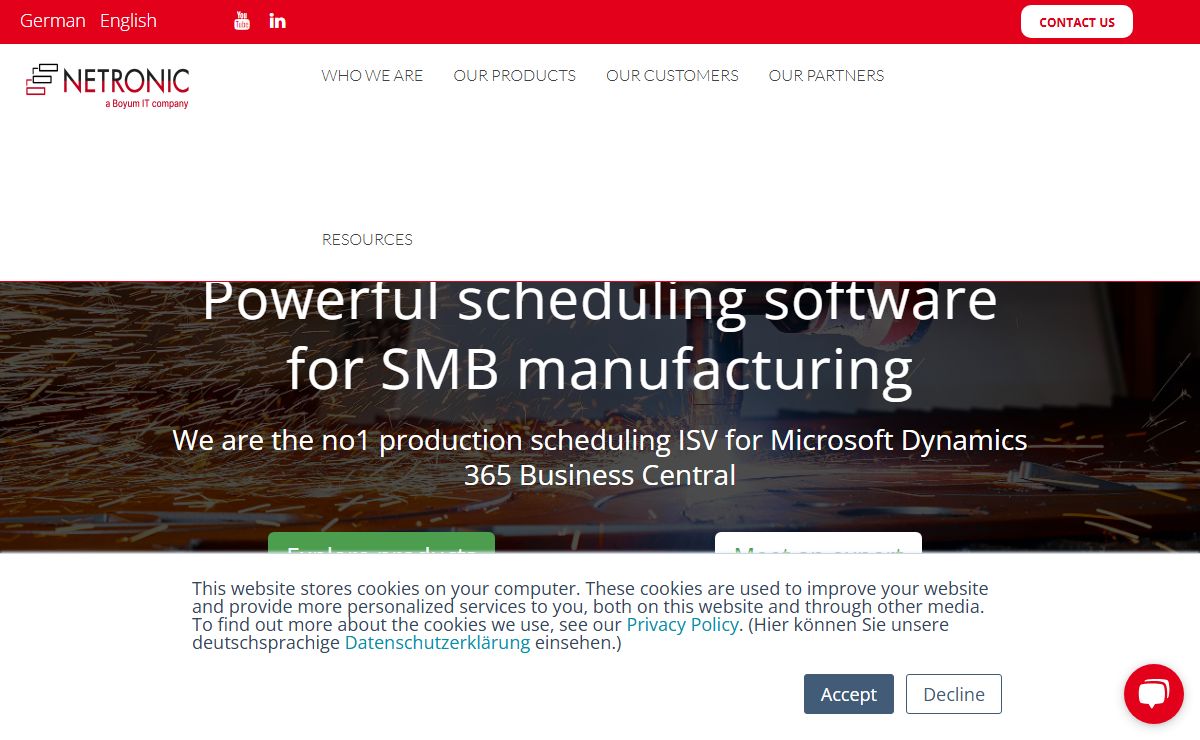The width and height of the screenshot is (1200, 740).
Task: Decline the cookies
Action: 954,694
